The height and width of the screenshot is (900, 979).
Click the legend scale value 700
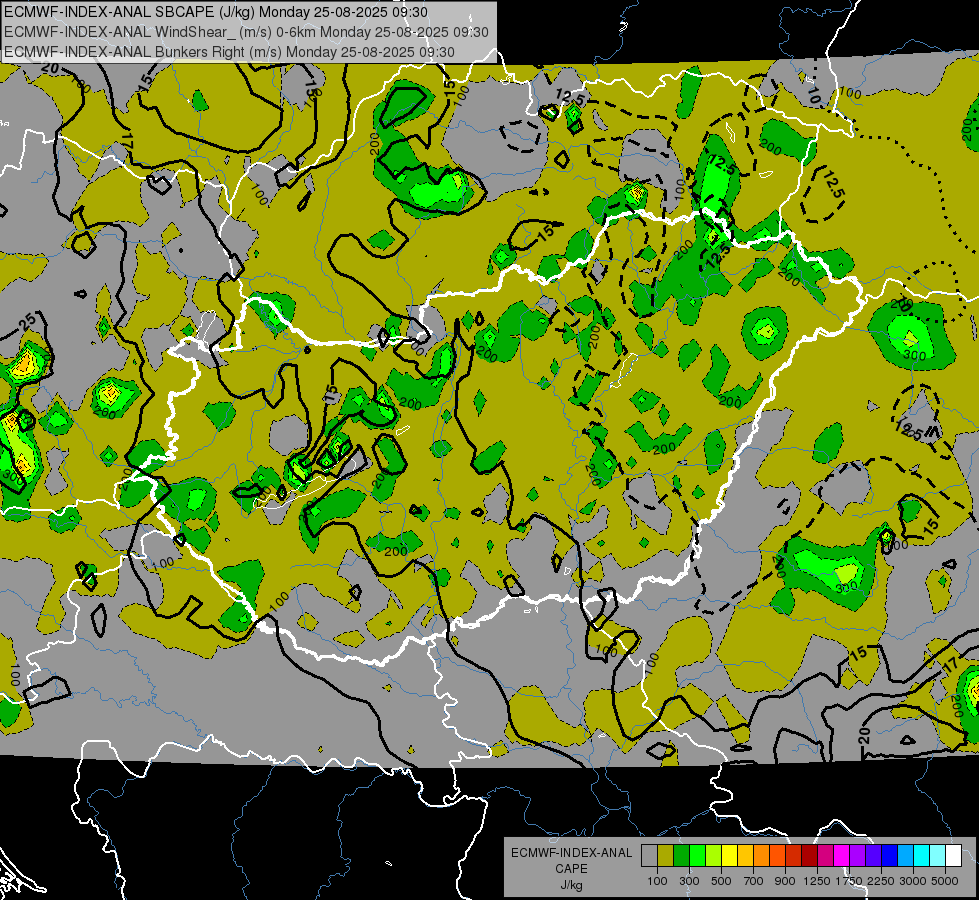(x=754, y=881)
